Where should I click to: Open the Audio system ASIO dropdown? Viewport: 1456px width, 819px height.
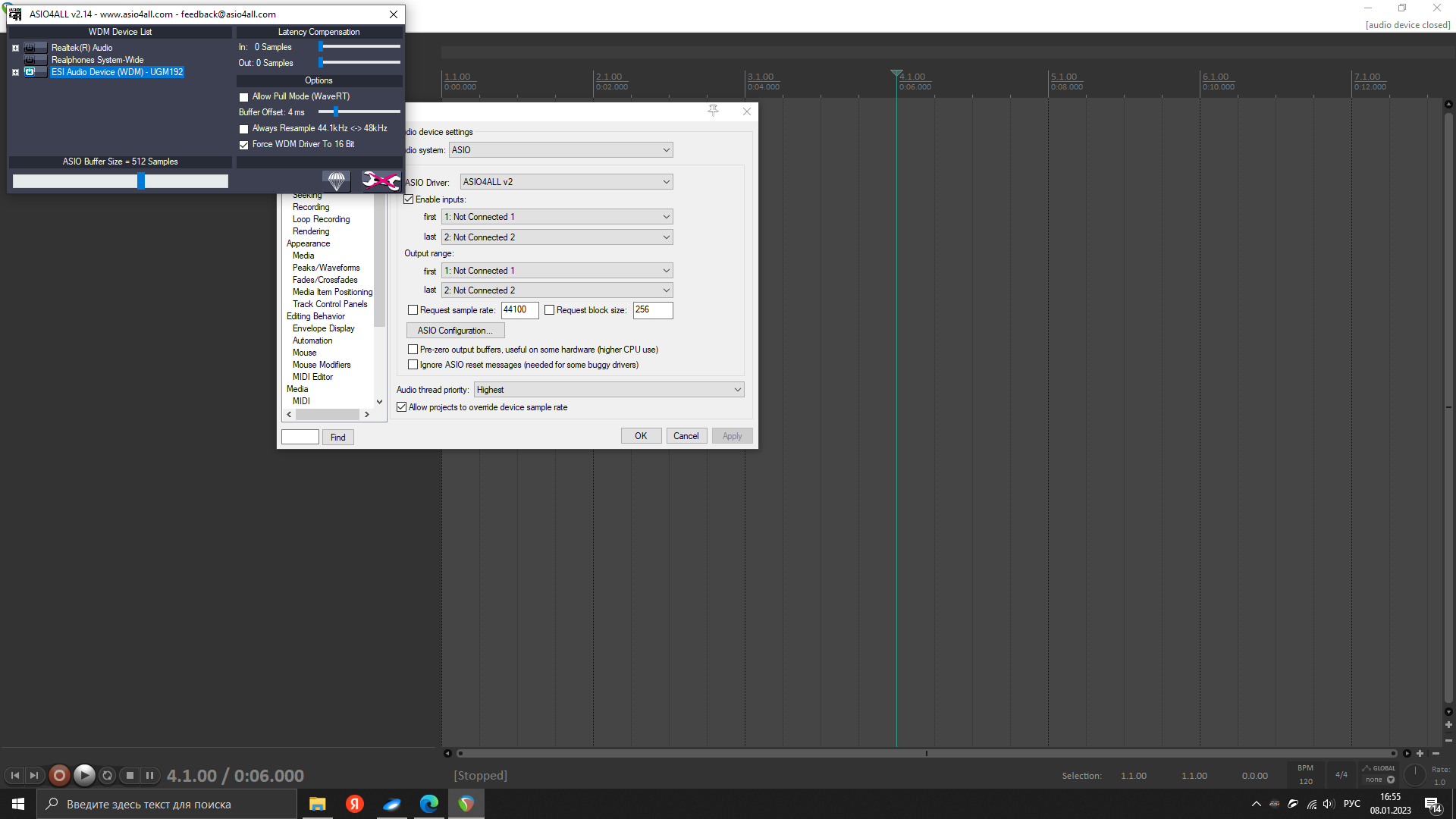(560, 150)
